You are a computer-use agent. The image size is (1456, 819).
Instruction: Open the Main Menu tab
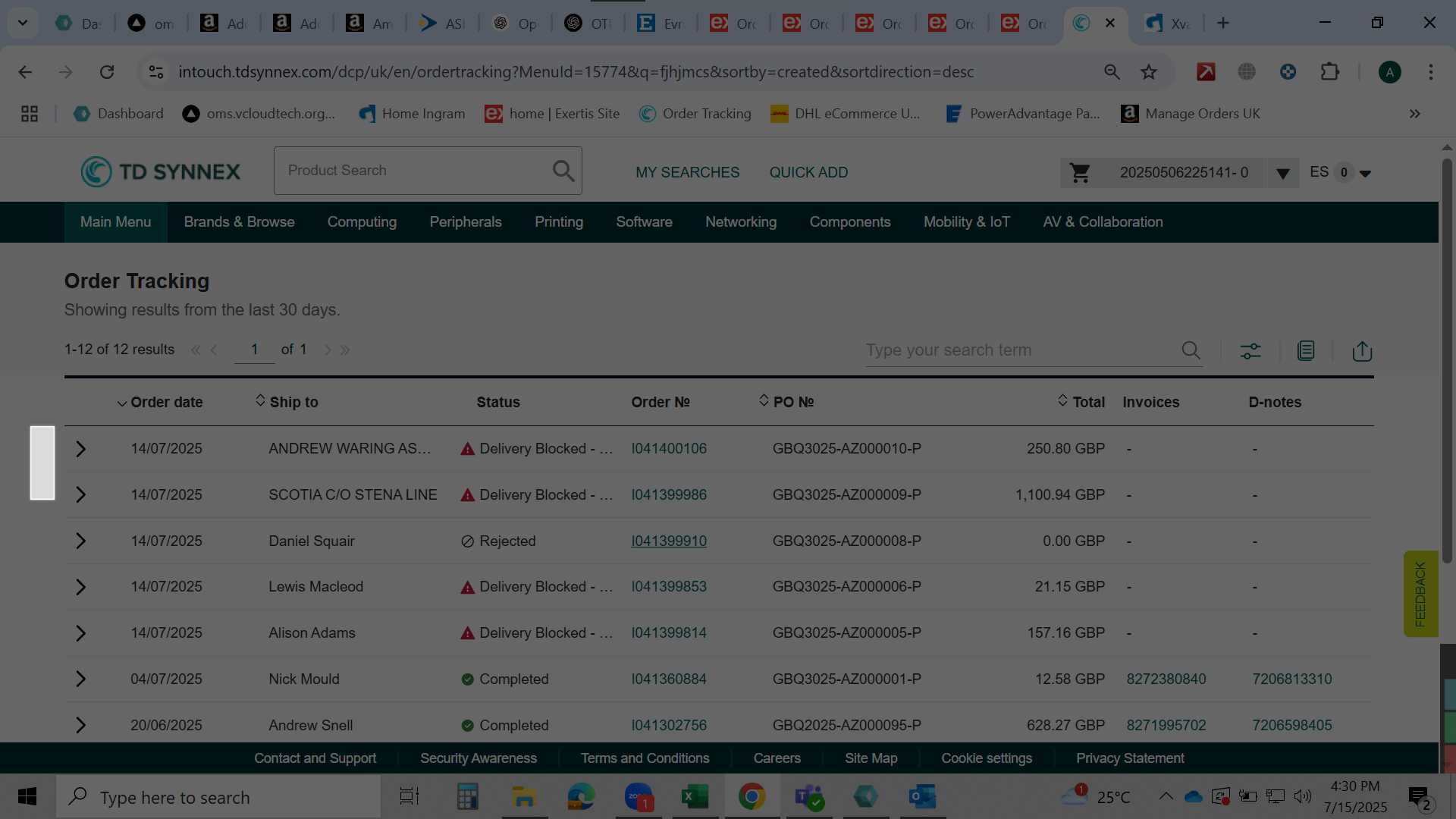point(116,222)
